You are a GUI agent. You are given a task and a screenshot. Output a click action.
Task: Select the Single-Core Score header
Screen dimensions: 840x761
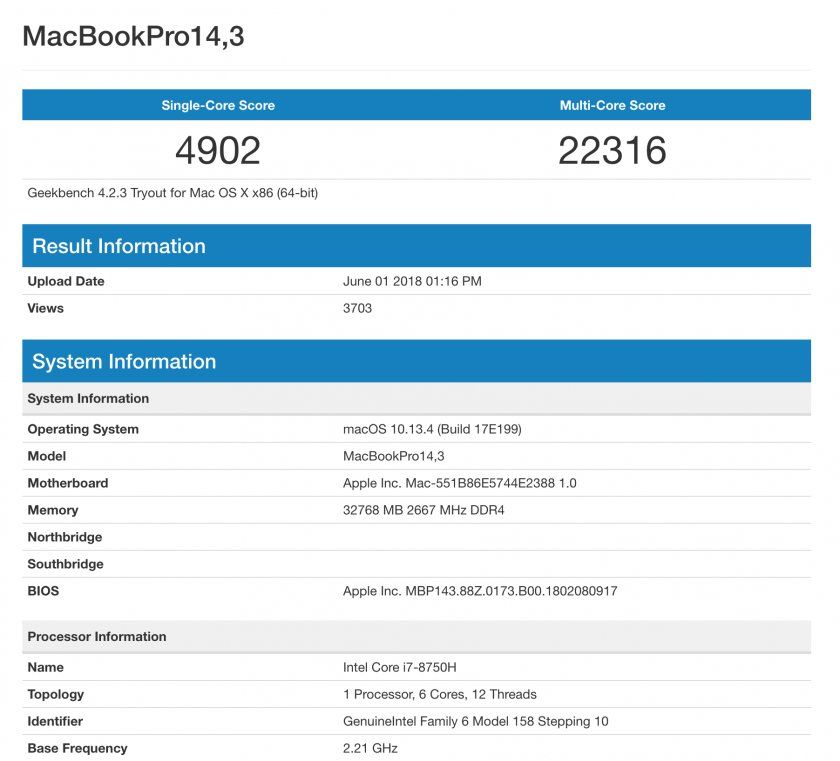pos(218,105)
